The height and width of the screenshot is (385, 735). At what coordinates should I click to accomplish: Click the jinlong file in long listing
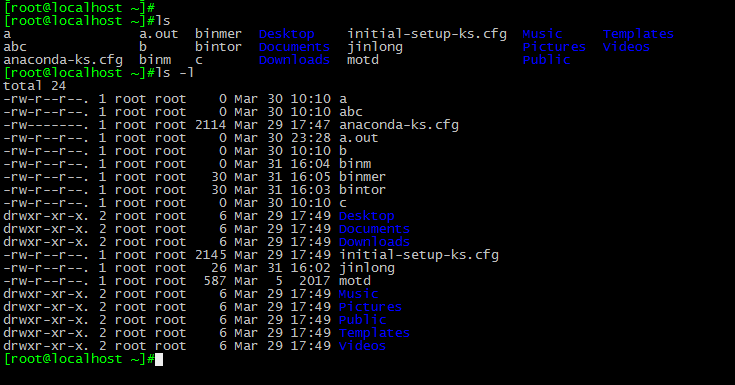(367, 268)
